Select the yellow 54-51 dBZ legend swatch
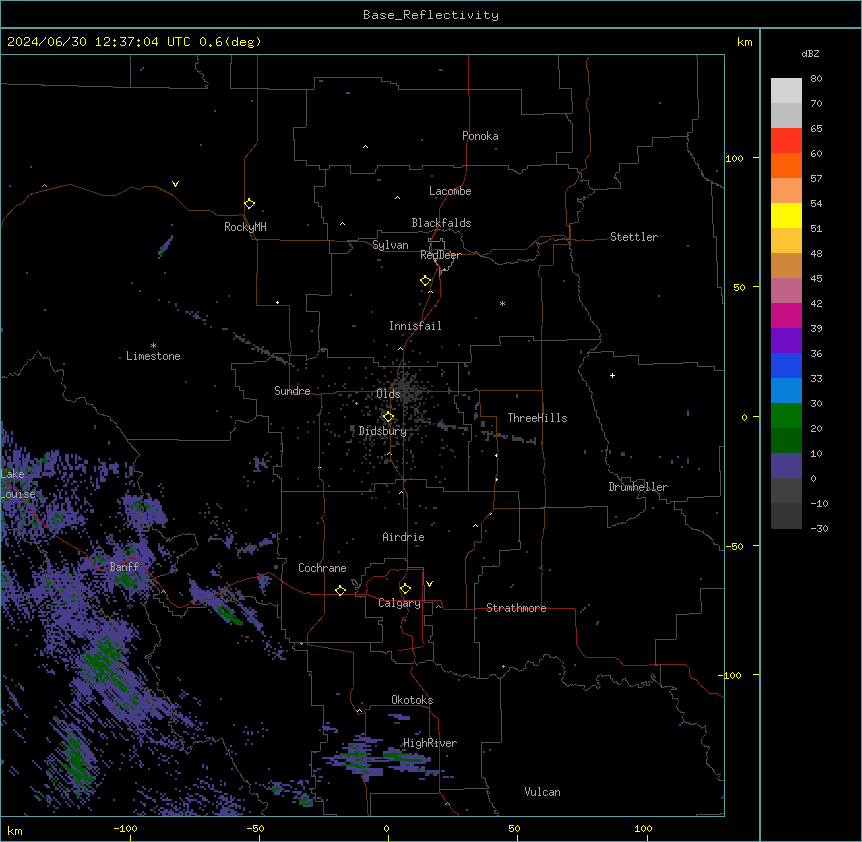 786,215
